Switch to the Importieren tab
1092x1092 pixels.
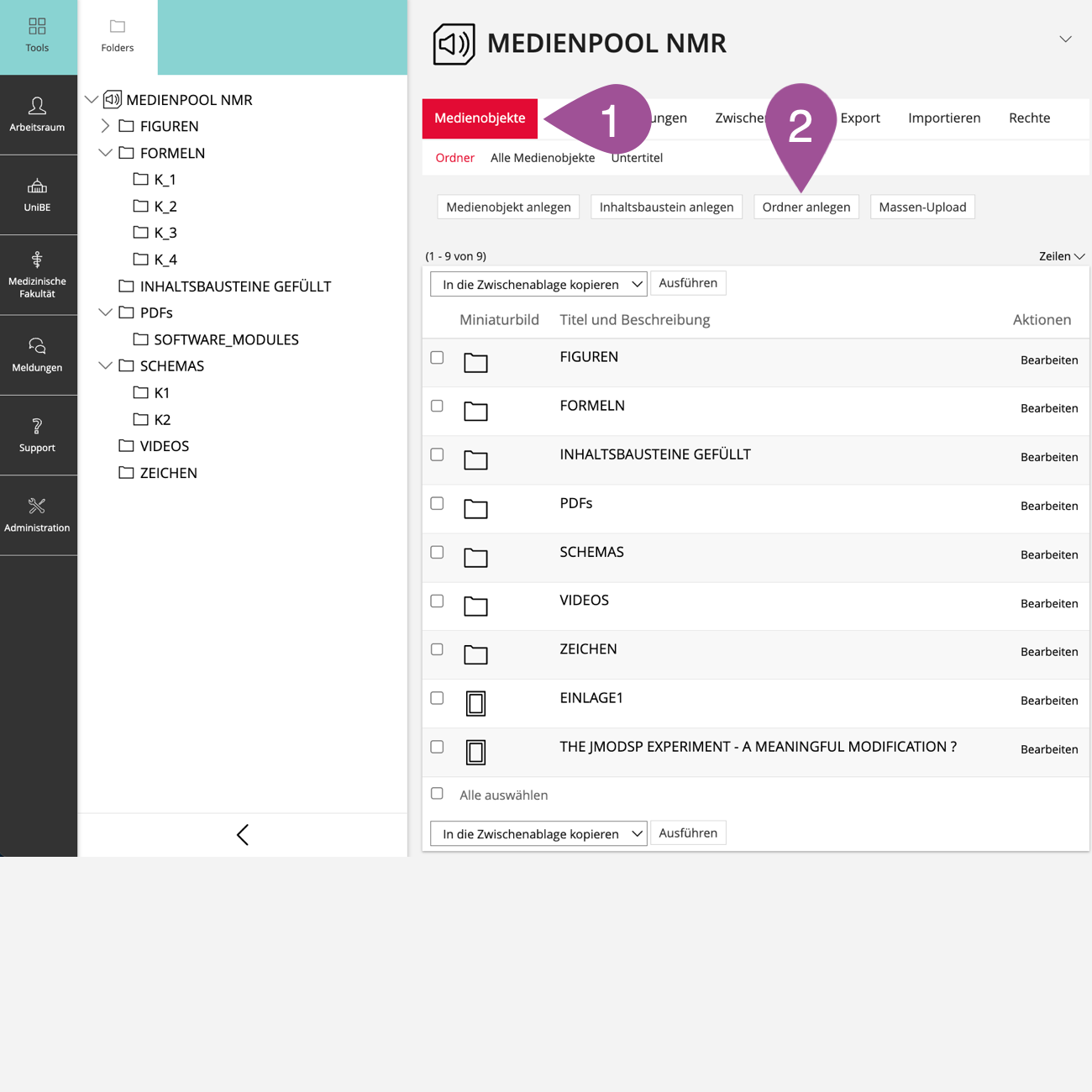click(x=944, y=118)
